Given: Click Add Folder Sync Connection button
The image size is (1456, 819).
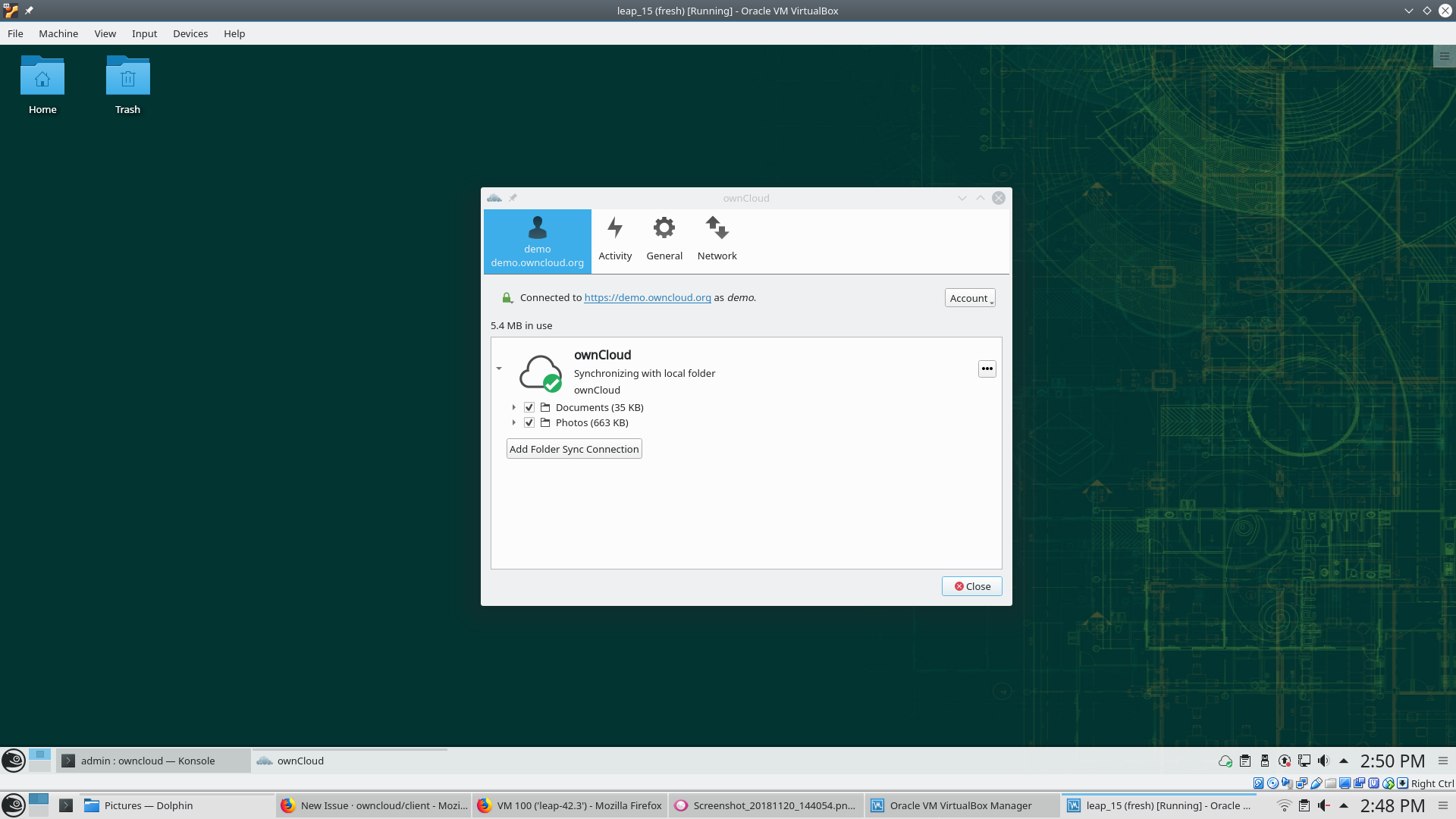Looking at the screenshot, I should 574,449.
